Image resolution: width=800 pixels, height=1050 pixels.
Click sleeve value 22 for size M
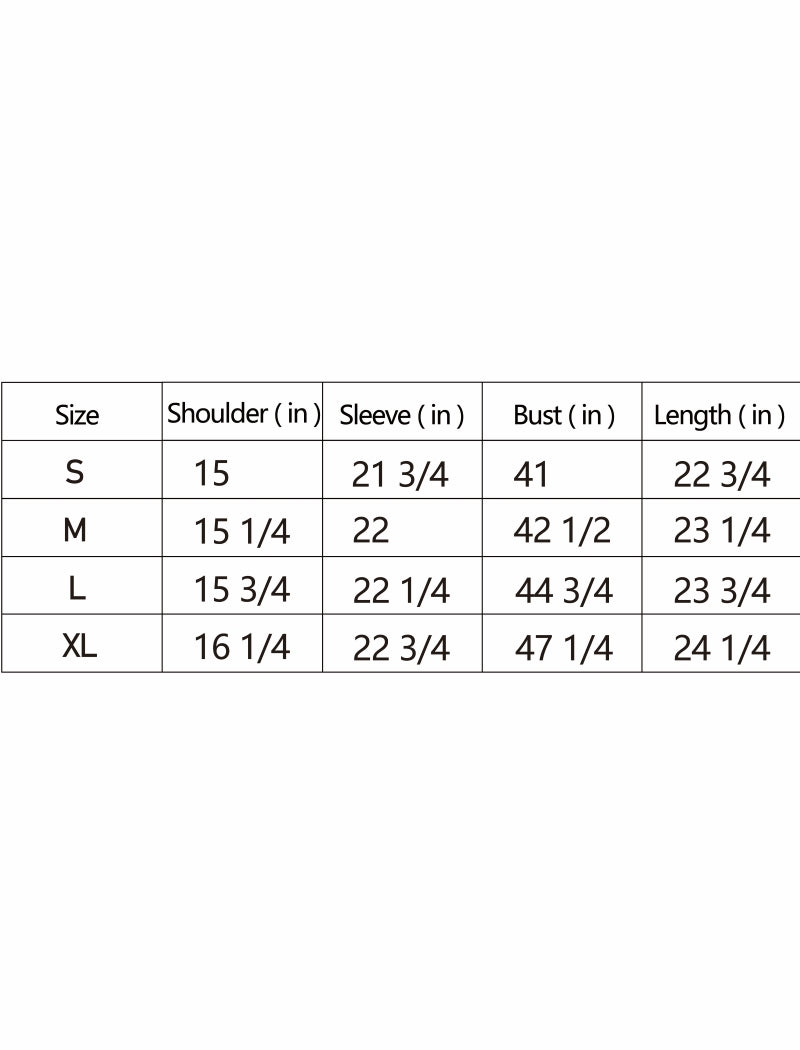pyautogui.click(x=371, y=531)
